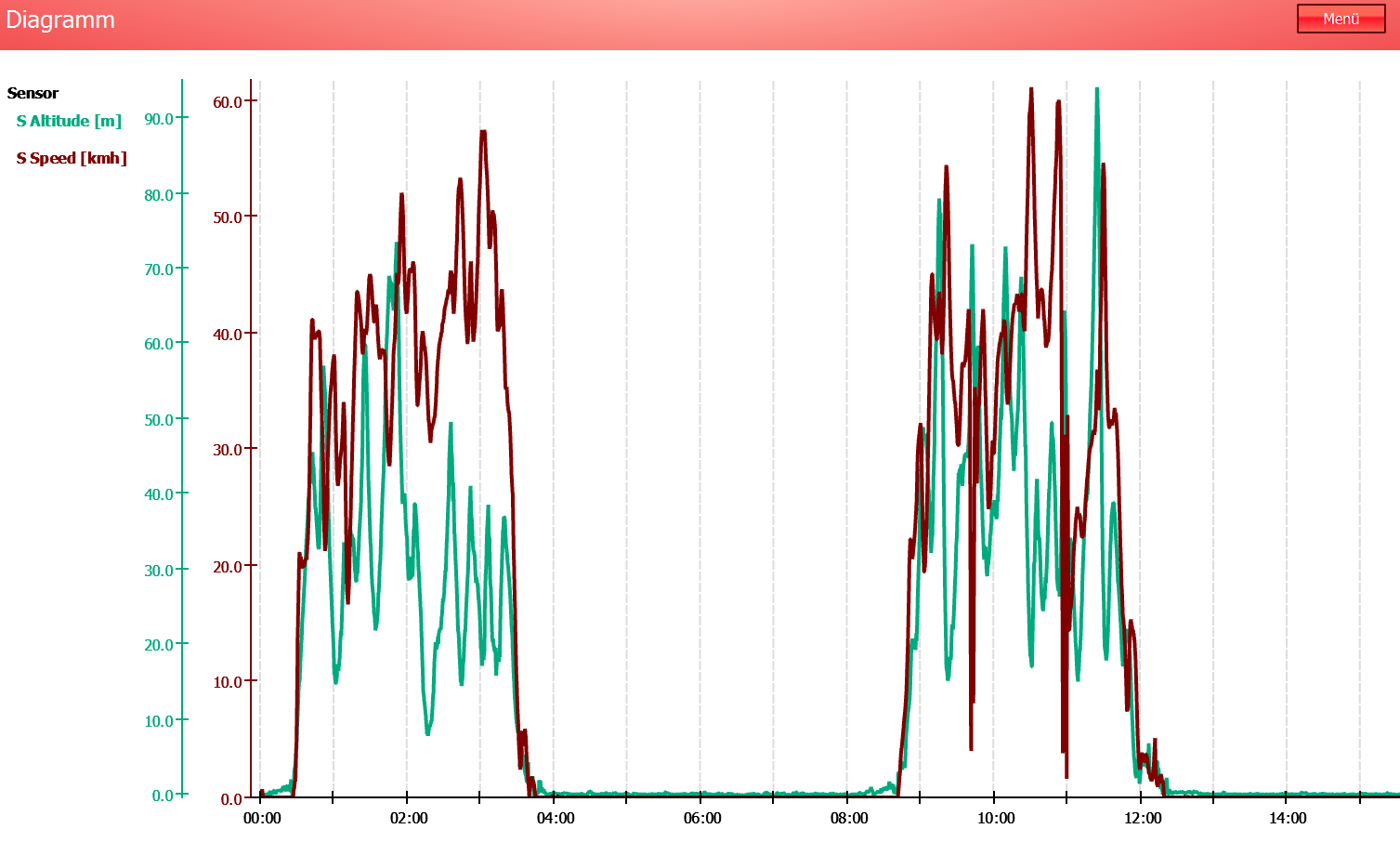
Task: Click the 10:00 time axis label
Action: pos(996,818)
